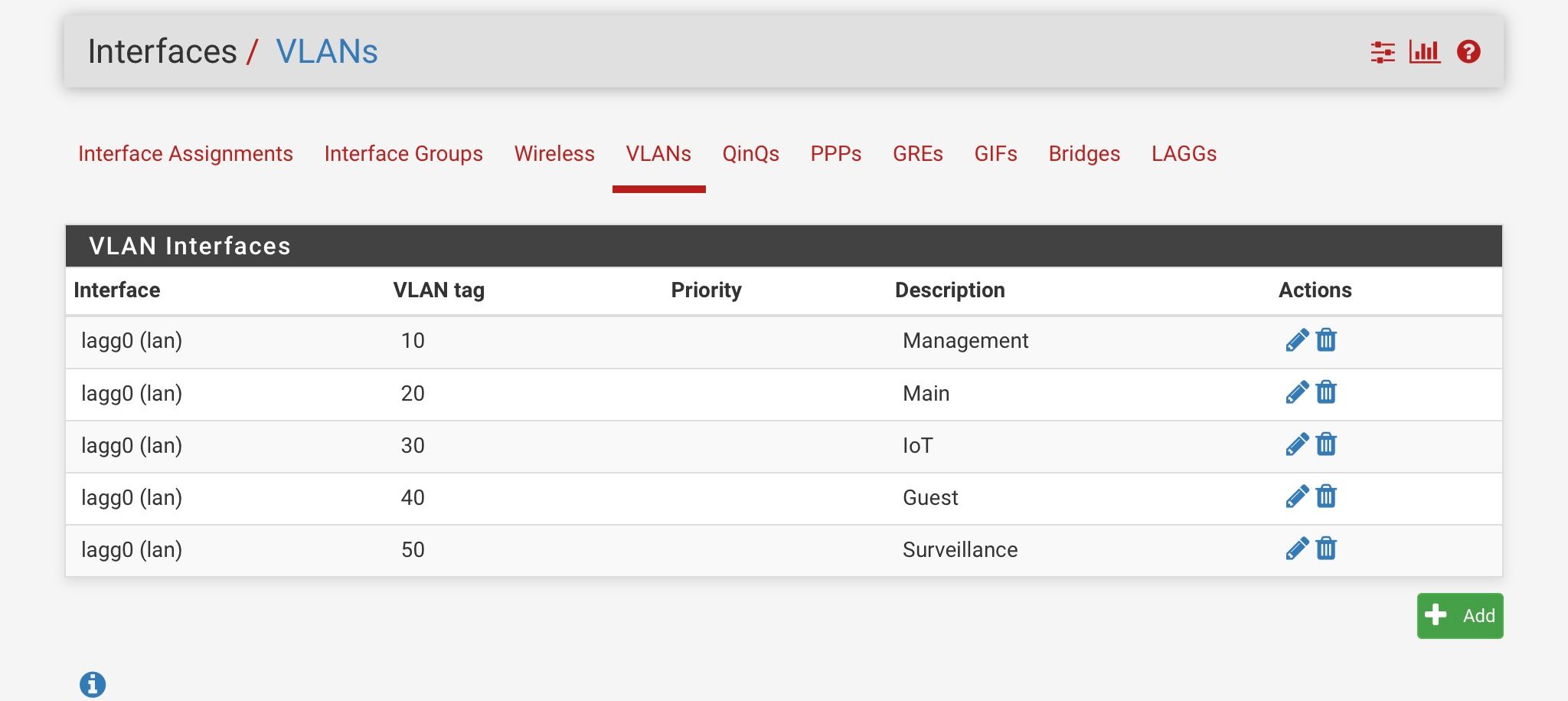Click the Add button to create a VLAN

click(x=1459, y=615)
